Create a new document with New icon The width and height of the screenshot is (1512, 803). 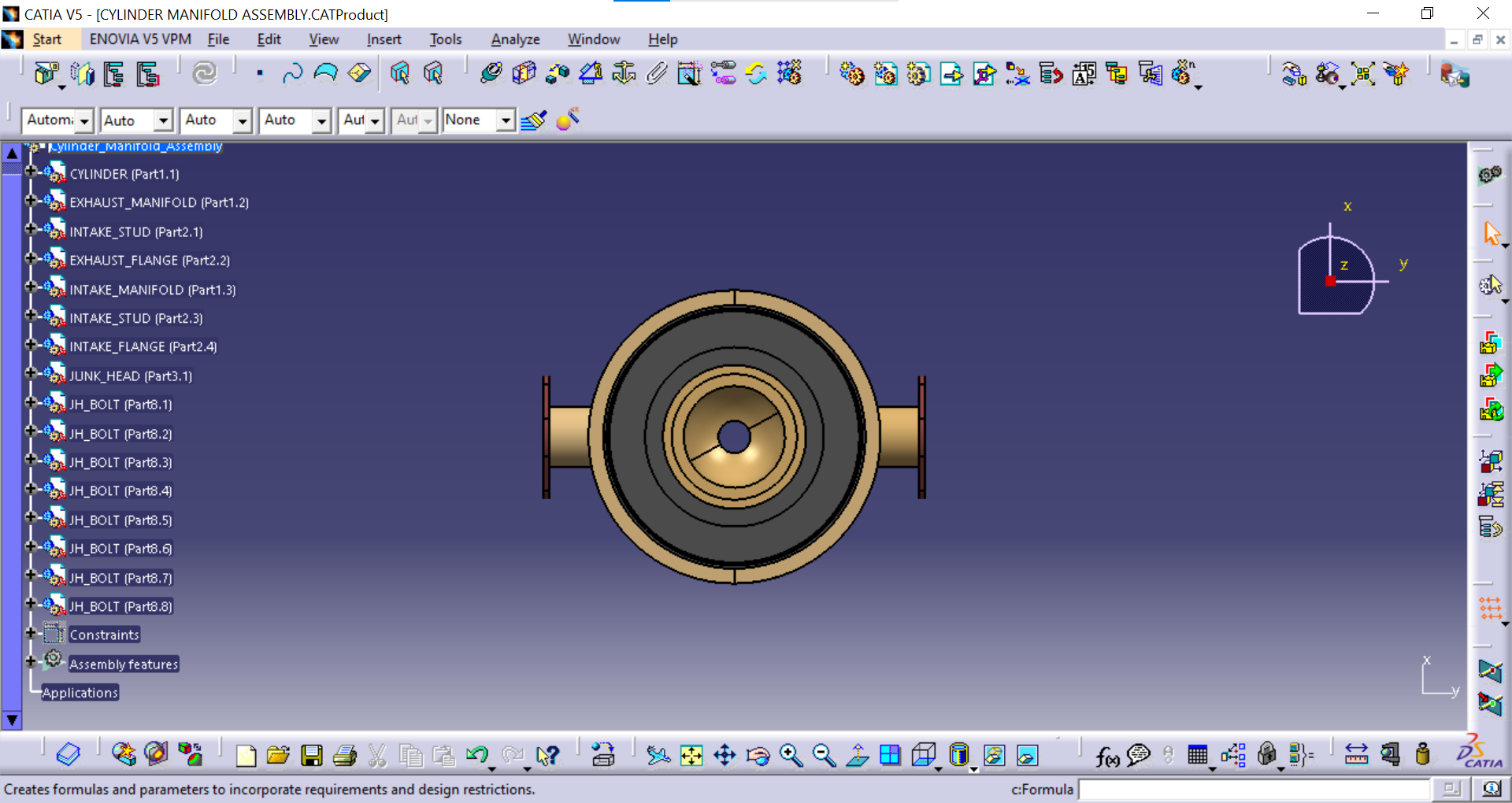pos(246,756)
